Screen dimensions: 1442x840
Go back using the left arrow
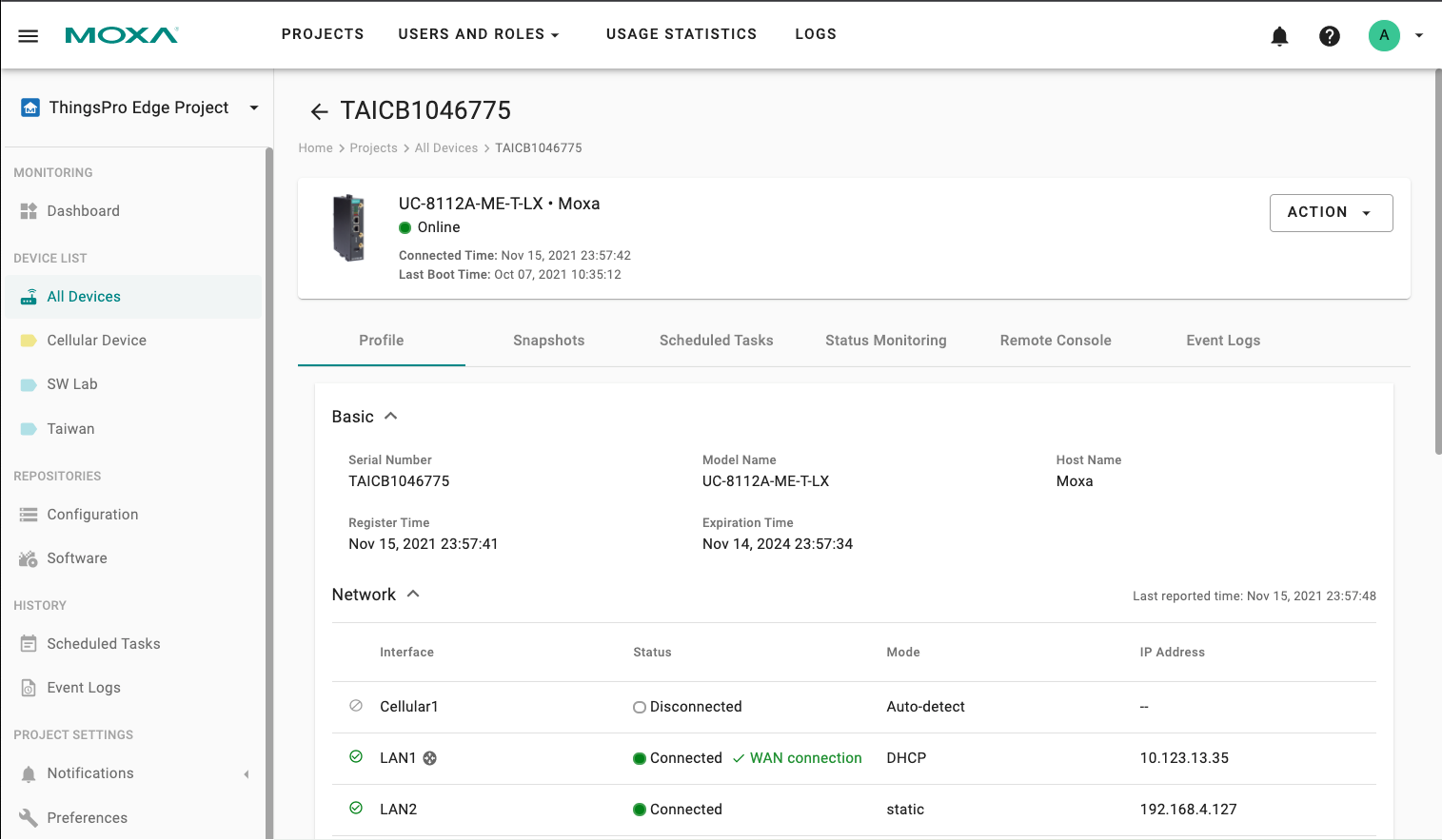[320, 111]
